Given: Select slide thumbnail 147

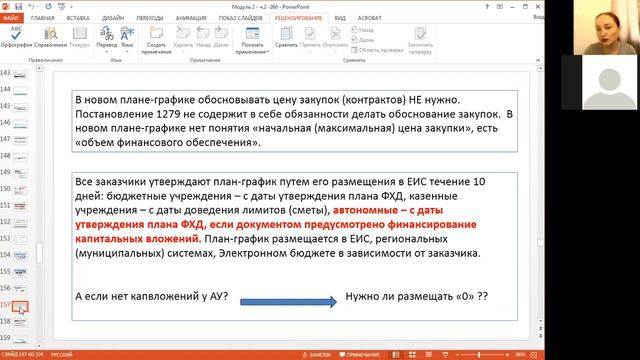Looking at the screenshot, I should click(20, 141).
